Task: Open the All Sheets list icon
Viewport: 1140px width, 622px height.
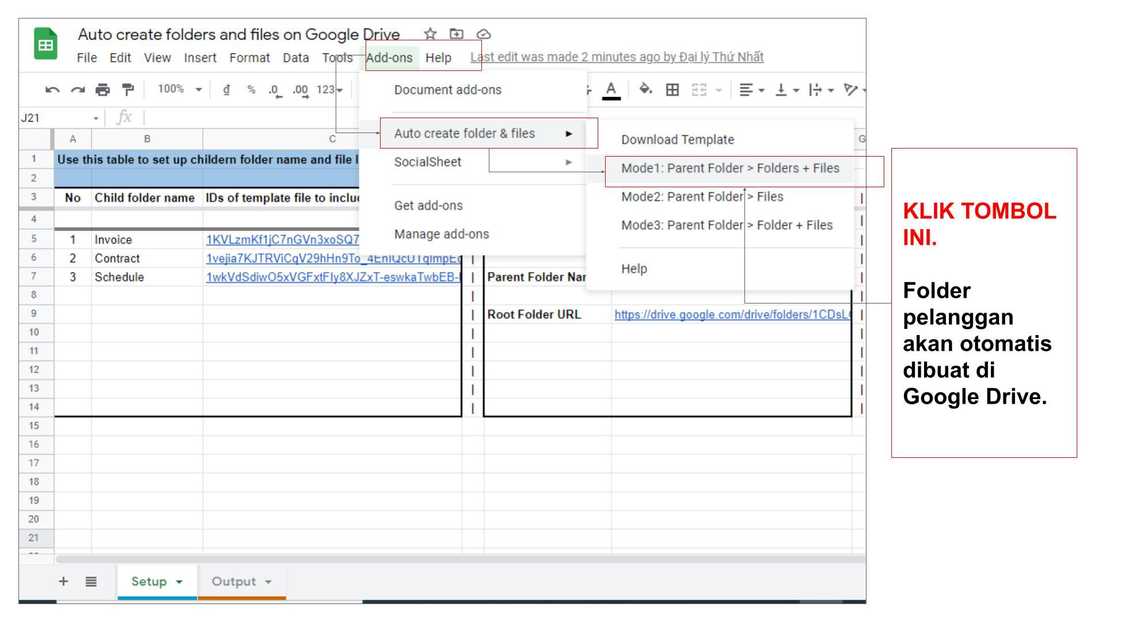Action: click(91, 581)
